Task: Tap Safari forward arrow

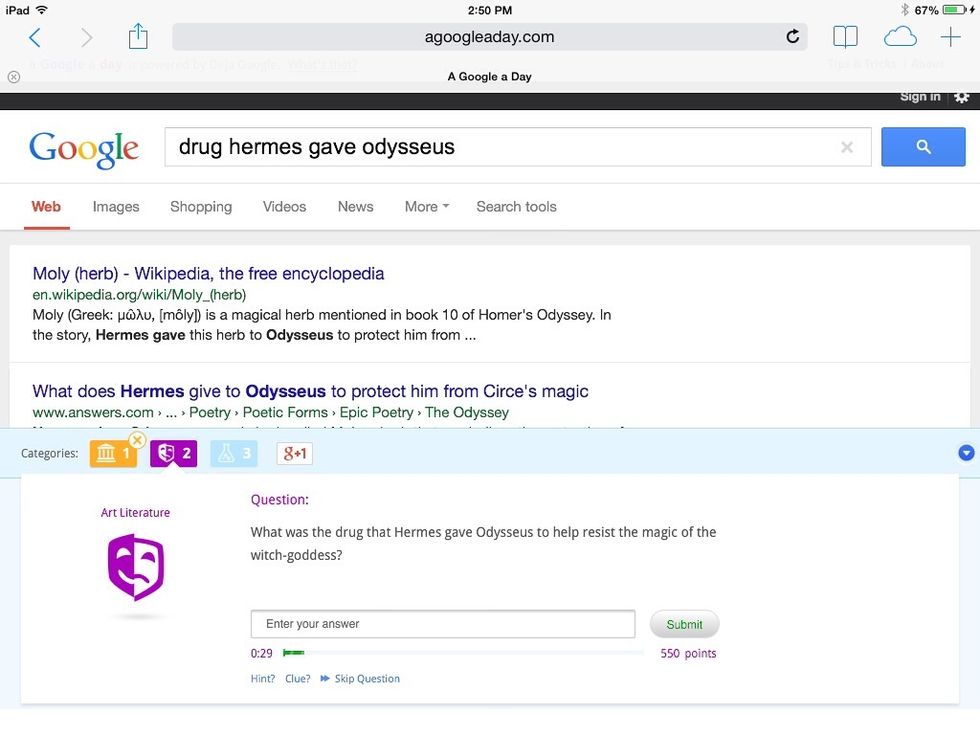Action: click(x=87, y=38)
